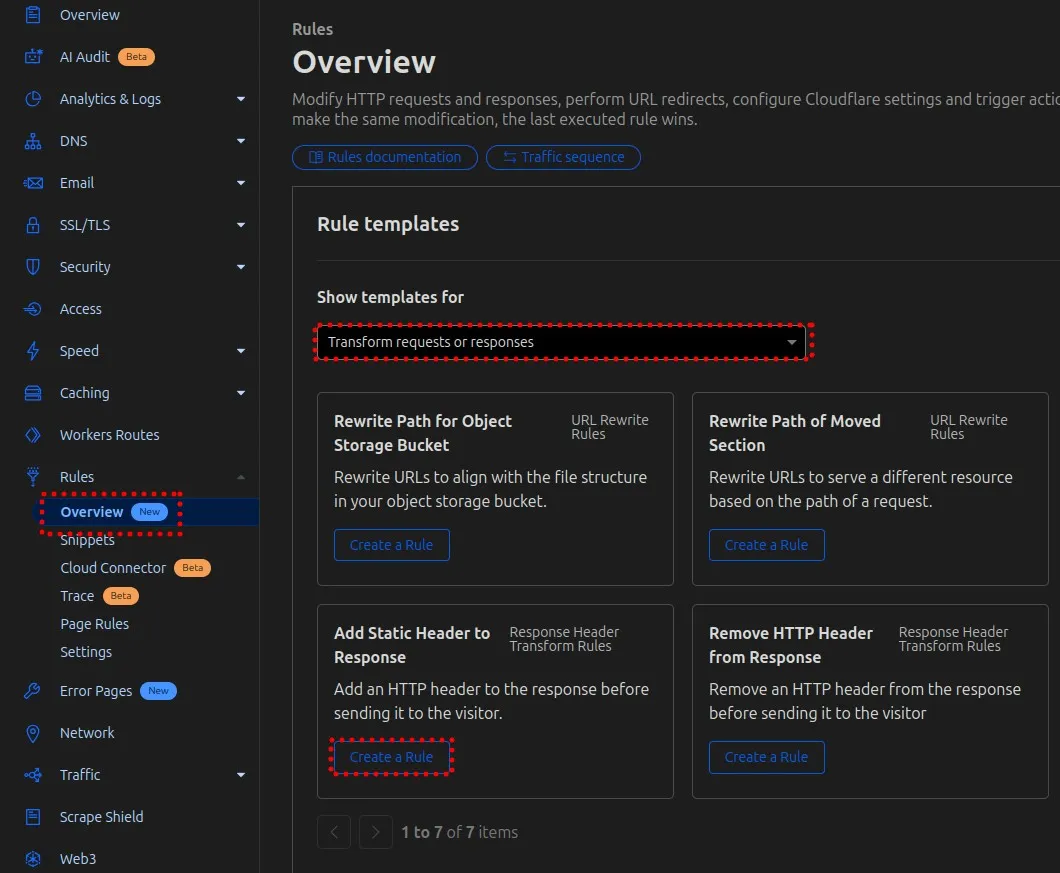Click the '1 to 7 of 7 items' text
The width and height of the screenshot is (1060, 873).
pos(460,832)
